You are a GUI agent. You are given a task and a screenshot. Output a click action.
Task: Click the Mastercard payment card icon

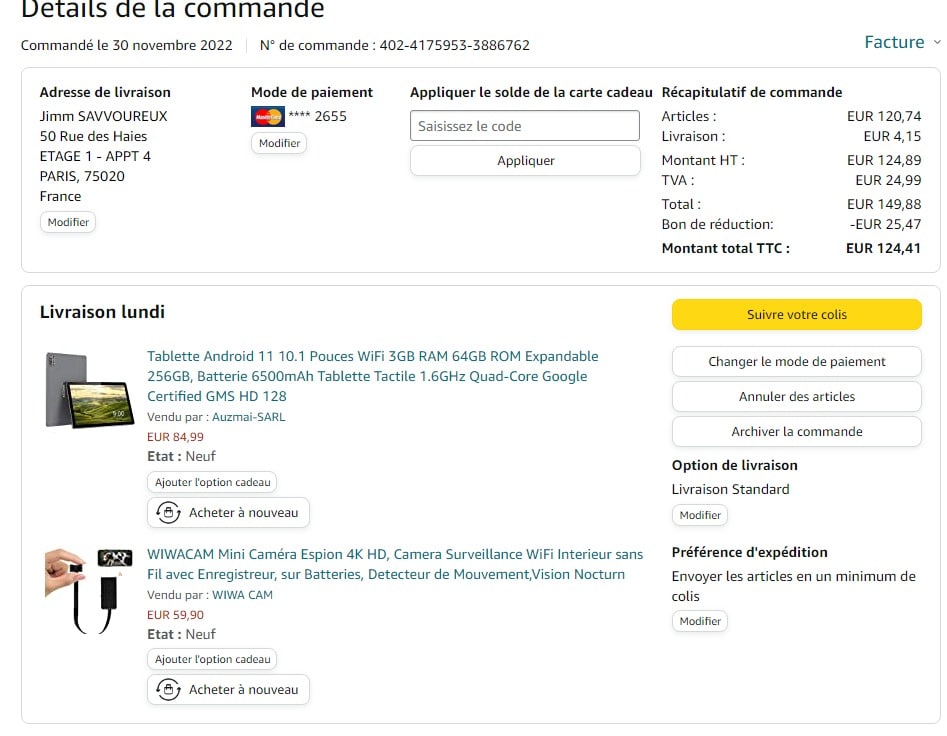(267, 116)
